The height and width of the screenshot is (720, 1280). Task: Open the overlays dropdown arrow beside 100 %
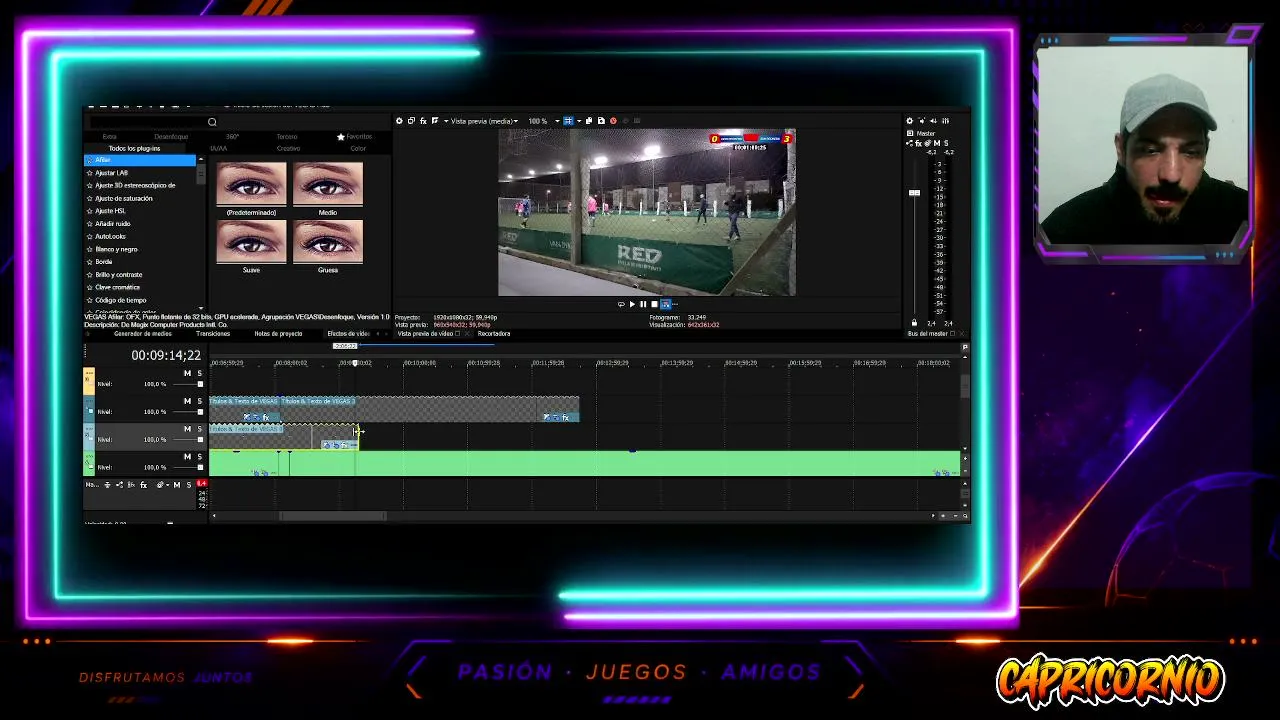[x=578, y=121]
